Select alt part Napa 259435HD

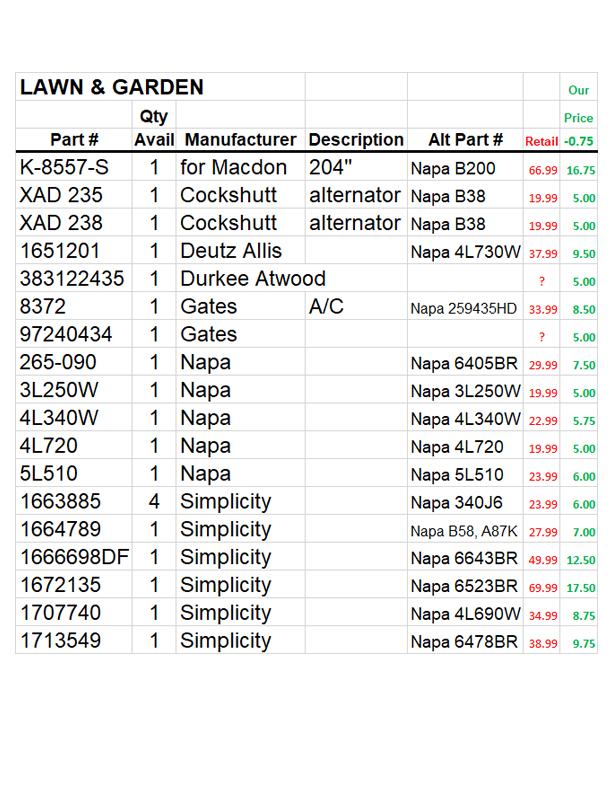(464, 308)
